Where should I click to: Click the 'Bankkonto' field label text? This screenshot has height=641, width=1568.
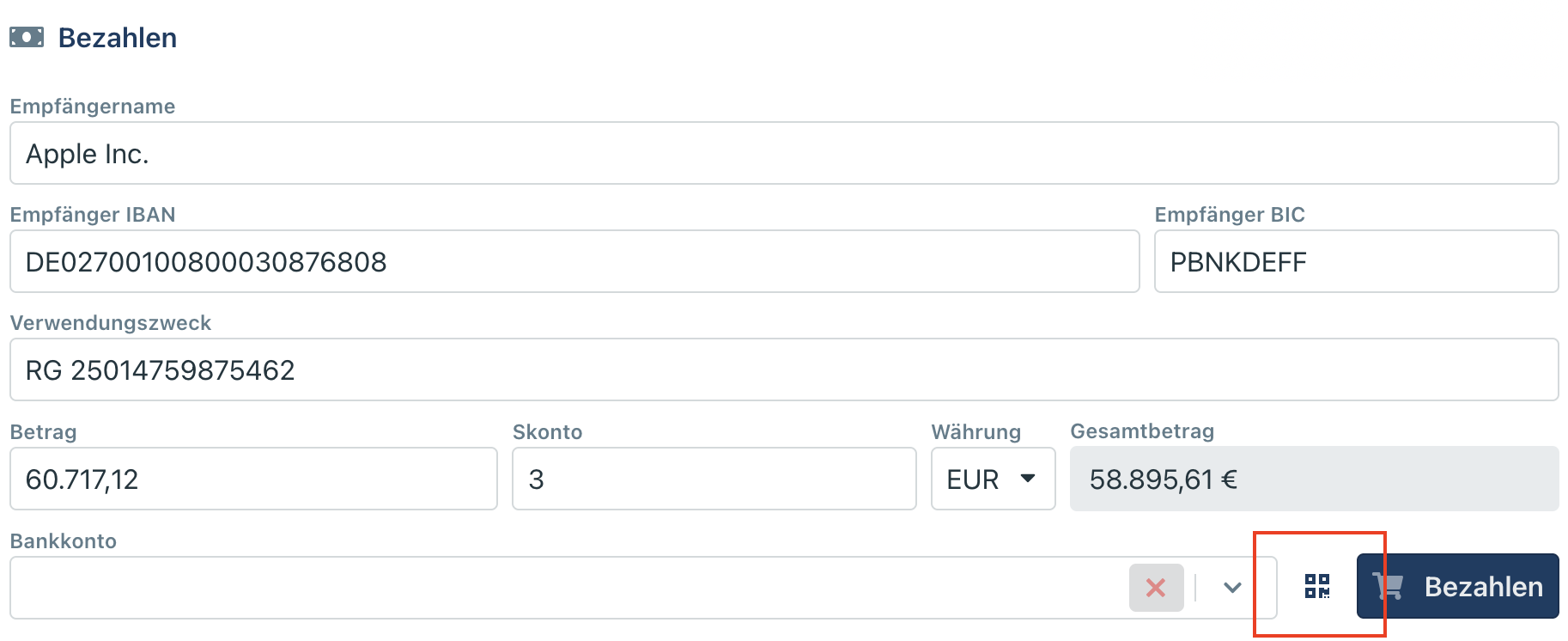(64, 541)
